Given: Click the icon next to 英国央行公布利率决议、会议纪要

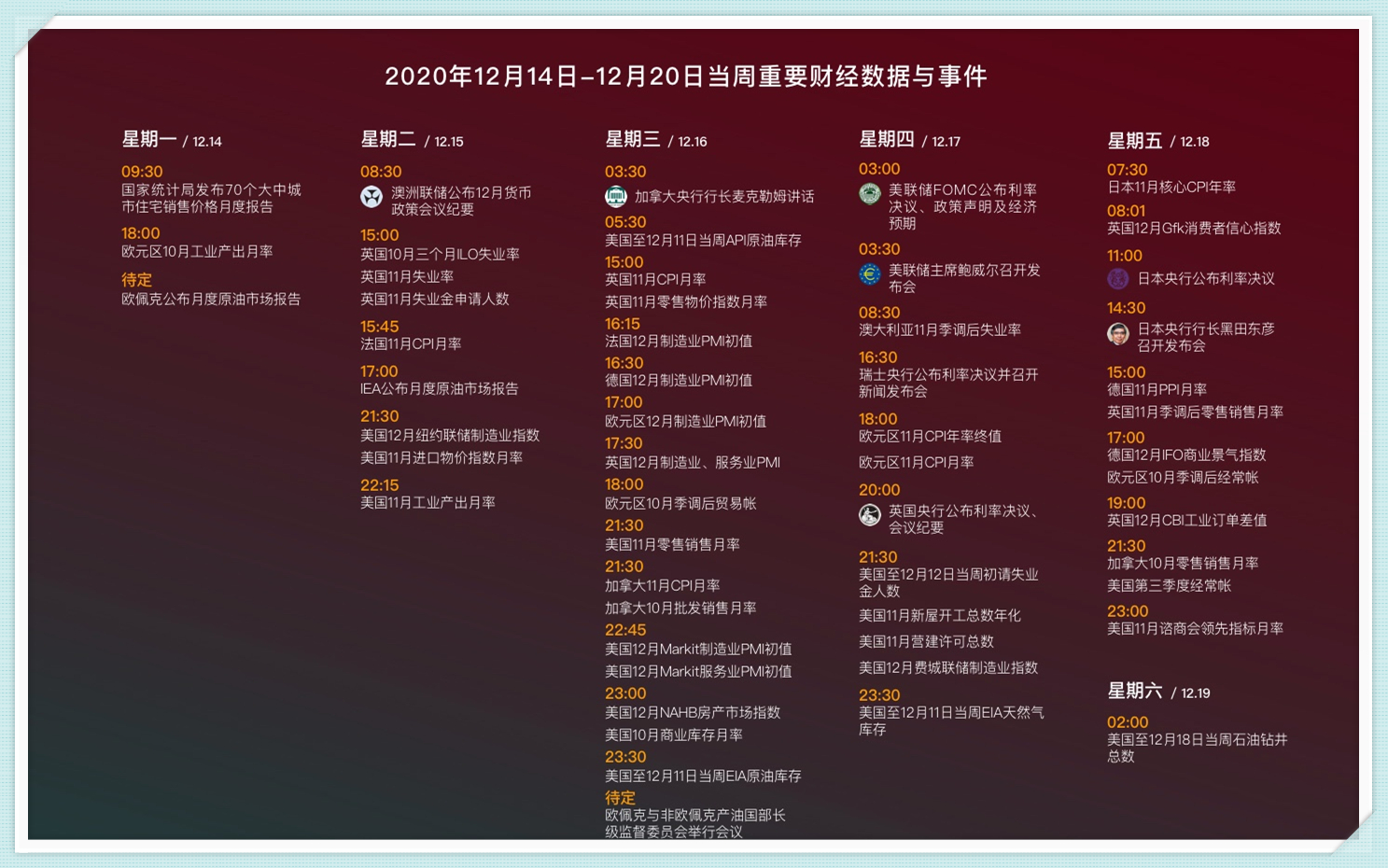Looking at the screenshot, I should 870,515.
